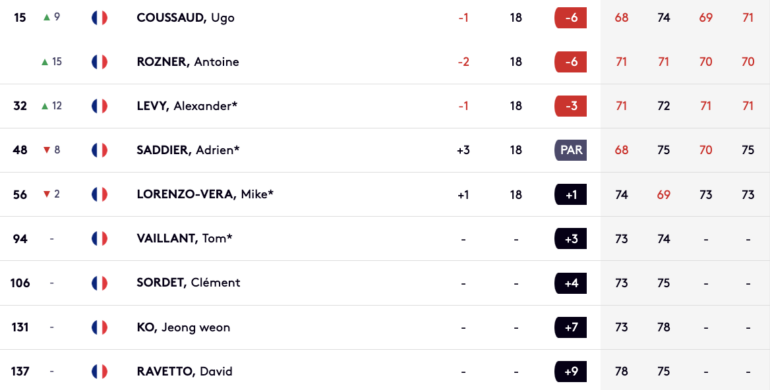Image resolution: width=770 pixels, height=390 pixels.
Task: Click LORENZO-VERA's red 69 round score
Action: [663, 195]
